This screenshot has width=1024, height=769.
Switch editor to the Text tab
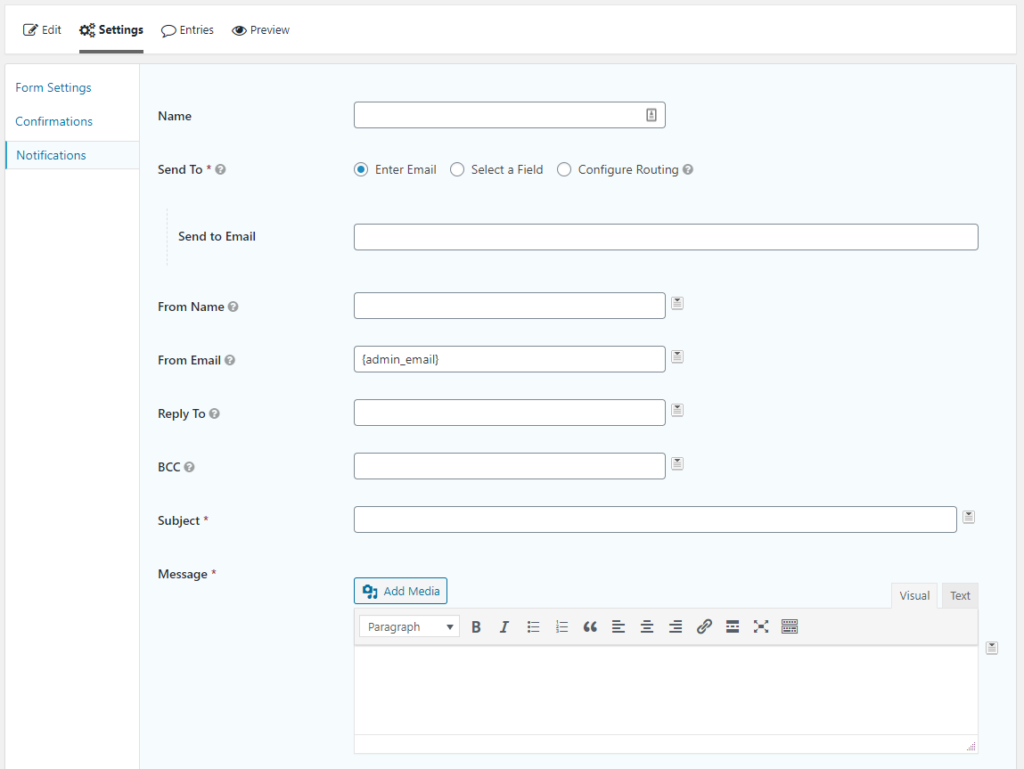click(x=960, y=596)
